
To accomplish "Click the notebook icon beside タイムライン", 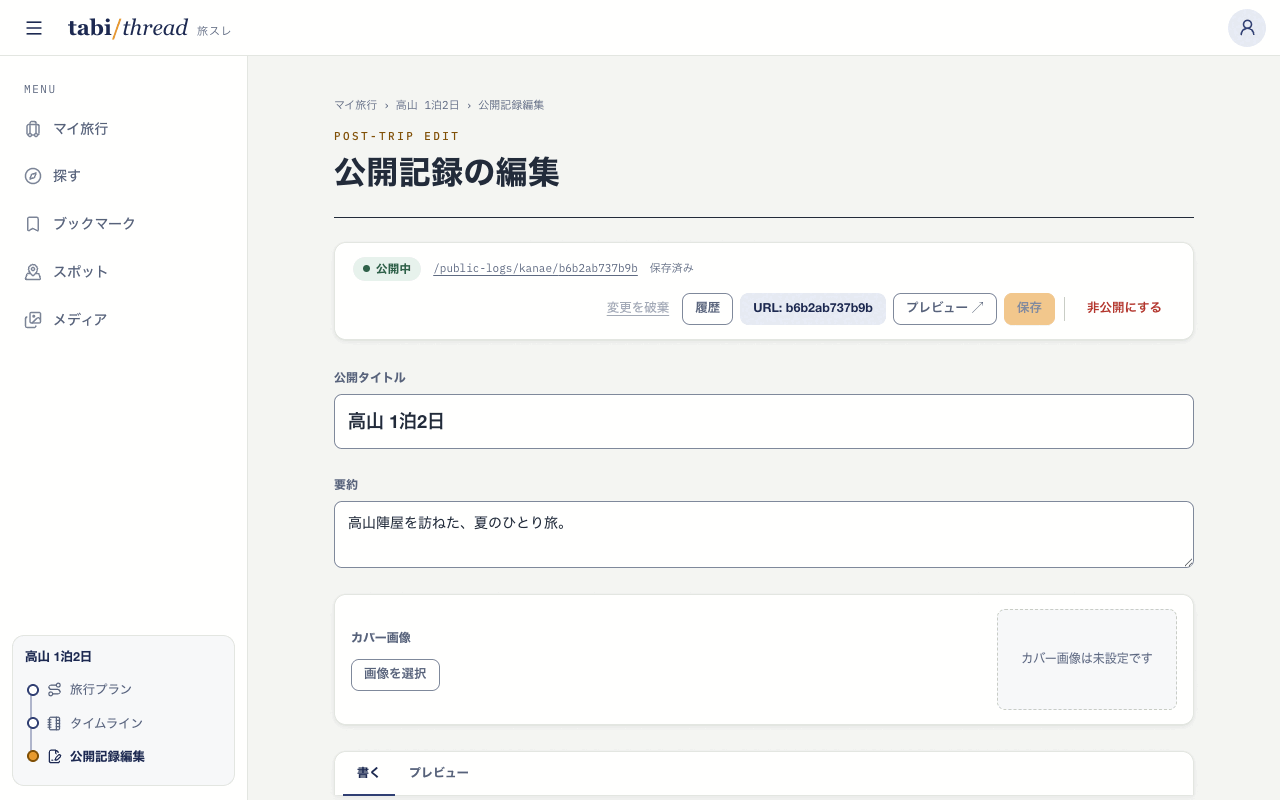I will [55, 723].
